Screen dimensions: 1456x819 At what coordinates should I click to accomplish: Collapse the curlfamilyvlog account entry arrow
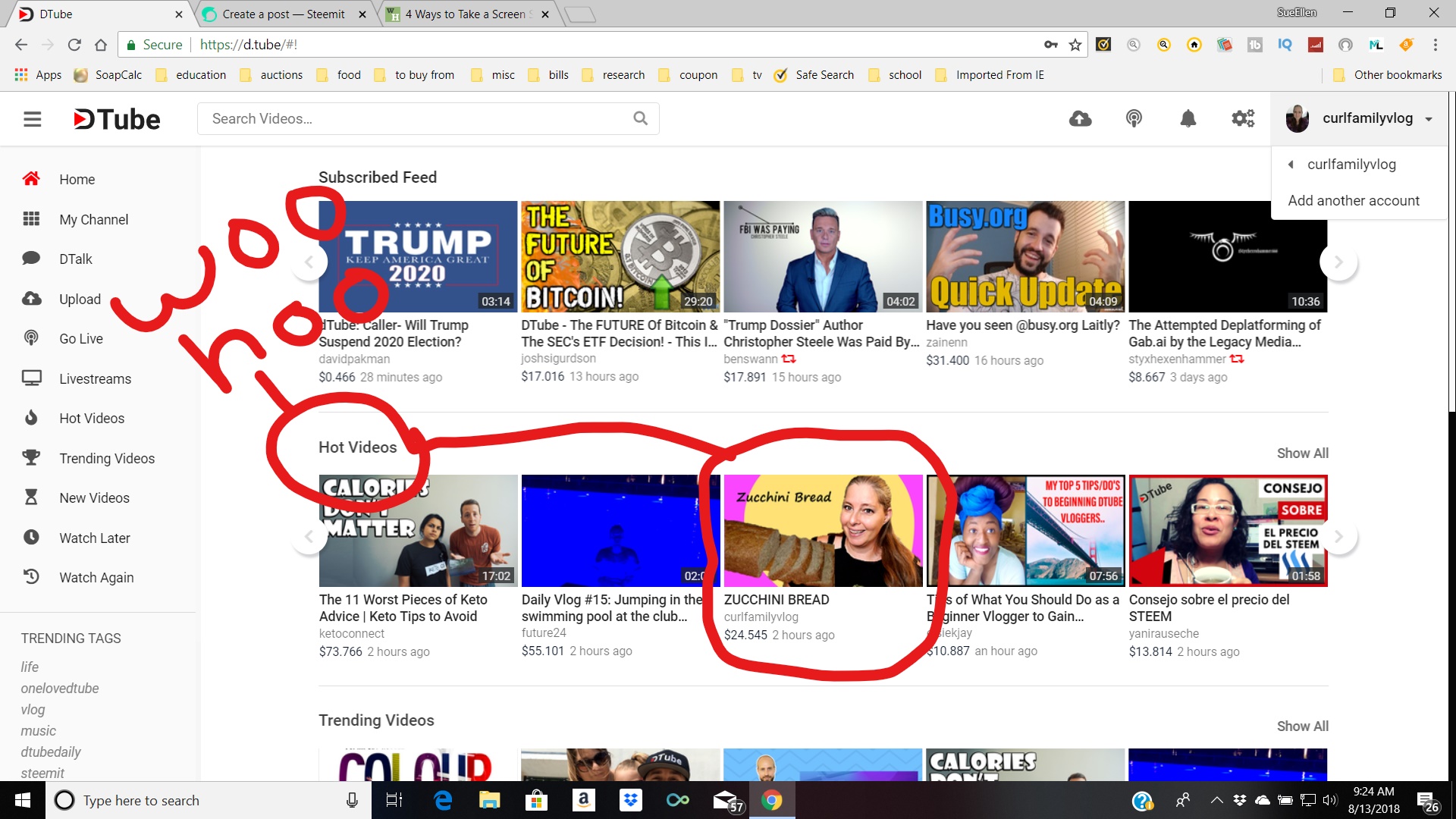[x=1291, y=165]
